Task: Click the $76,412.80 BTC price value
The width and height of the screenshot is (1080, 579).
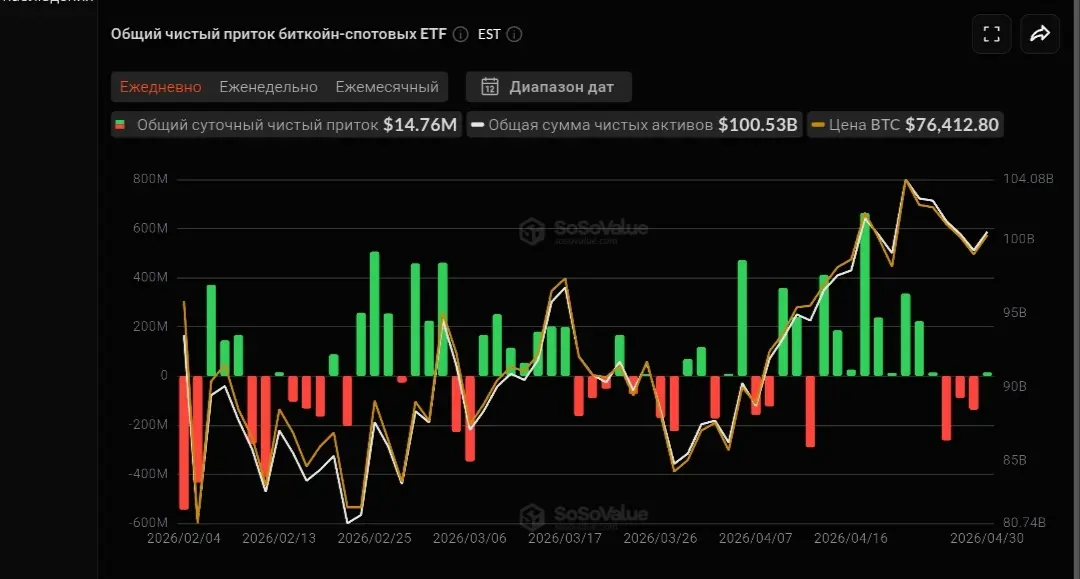Action: click(952, 125)
